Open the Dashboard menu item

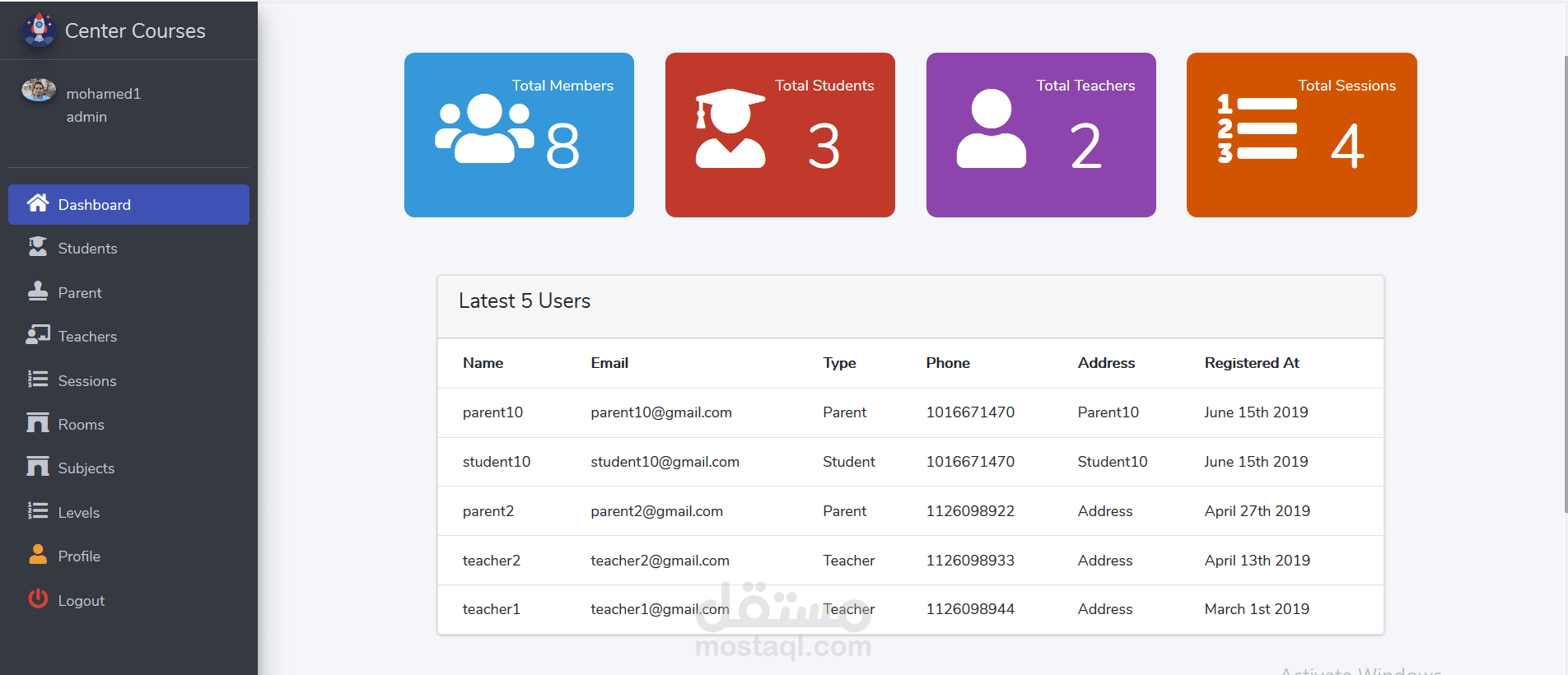(128, 204)
